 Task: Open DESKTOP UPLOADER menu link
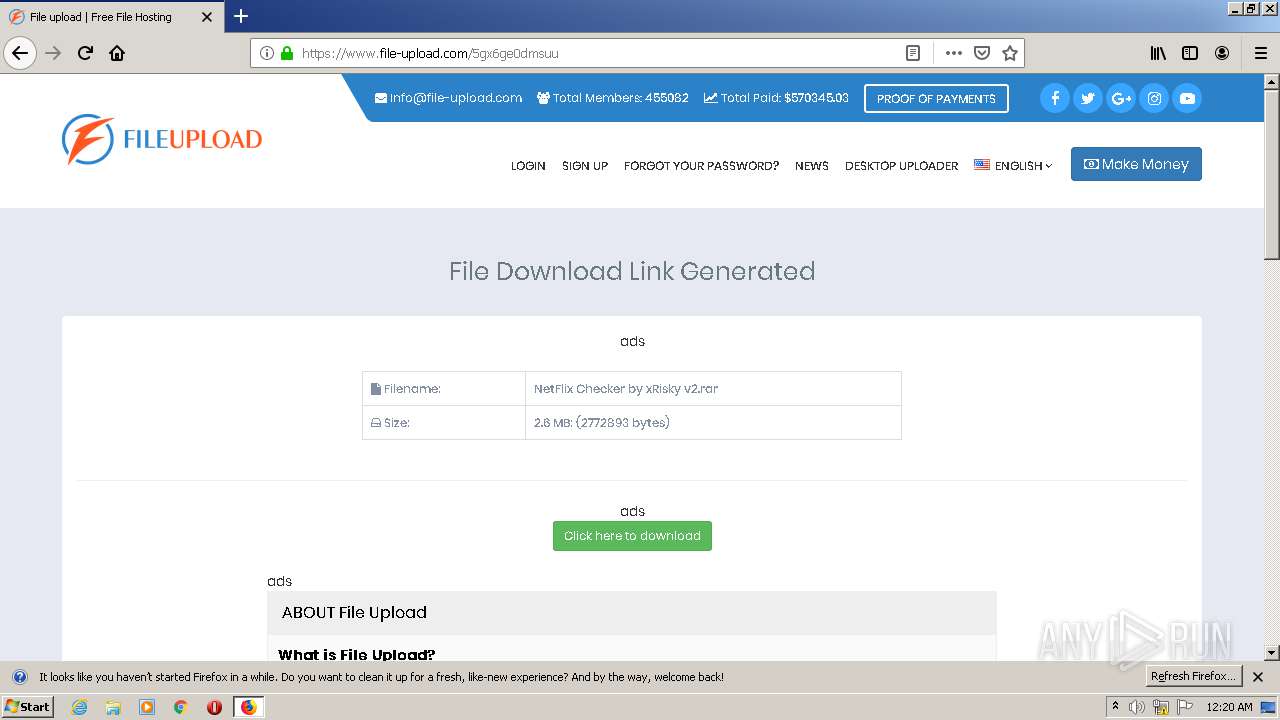point(902,166)
